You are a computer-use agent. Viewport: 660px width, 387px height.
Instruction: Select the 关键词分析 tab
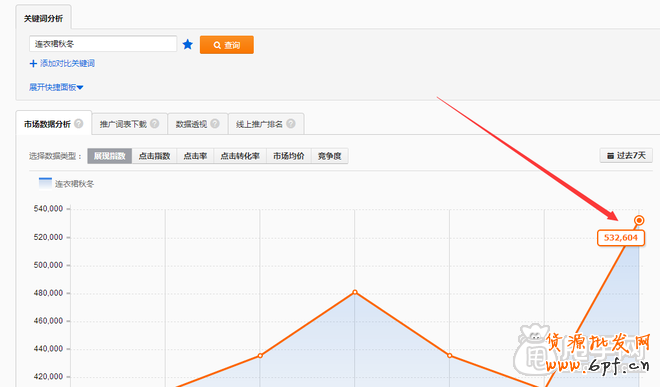click(43, 18)
